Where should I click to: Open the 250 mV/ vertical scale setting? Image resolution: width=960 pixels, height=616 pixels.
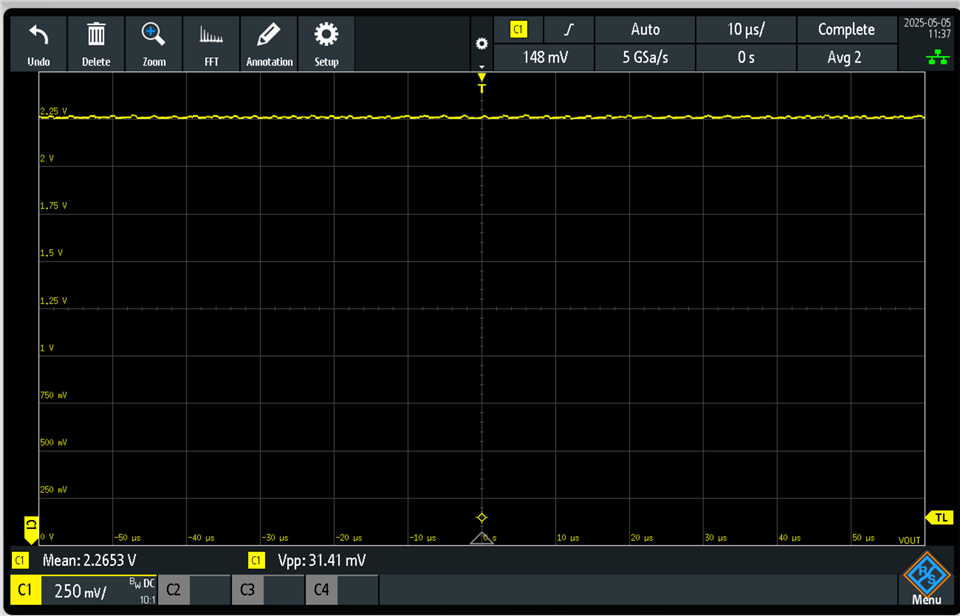tap(80, 592)
